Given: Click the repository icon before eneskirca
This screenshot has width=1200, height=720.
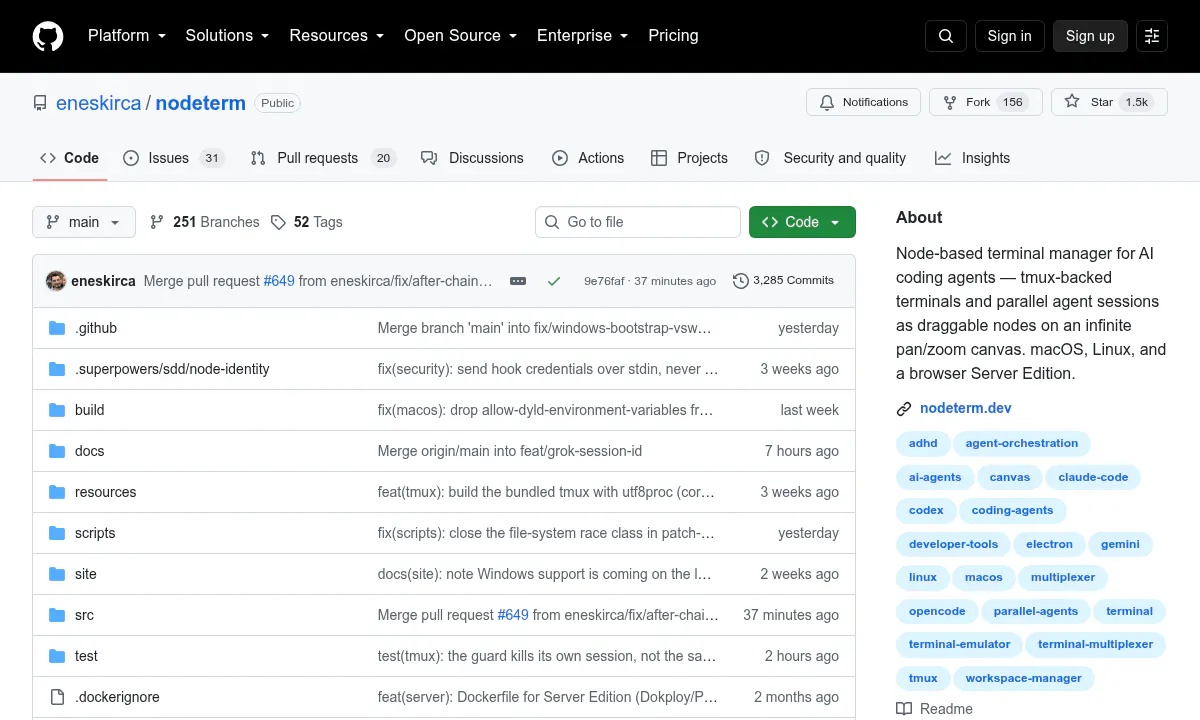Looking at the screenshot, I should coord(40,103).
